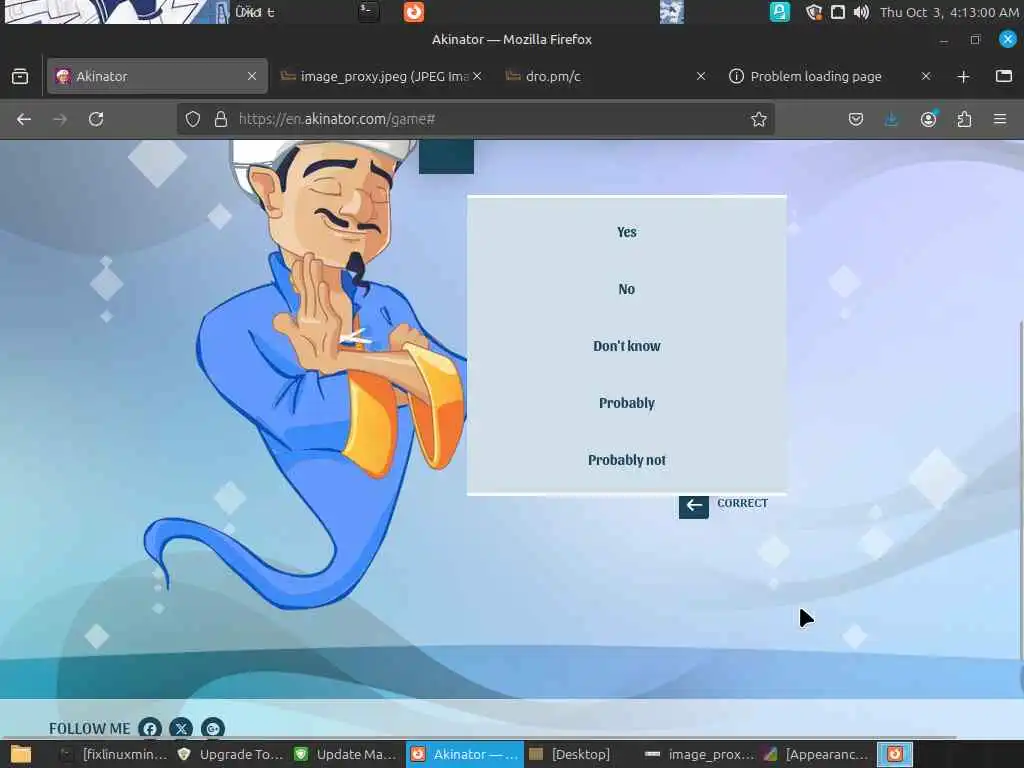
Task: Open Akinator's X (Twitter) page
Action: (182, 728)
